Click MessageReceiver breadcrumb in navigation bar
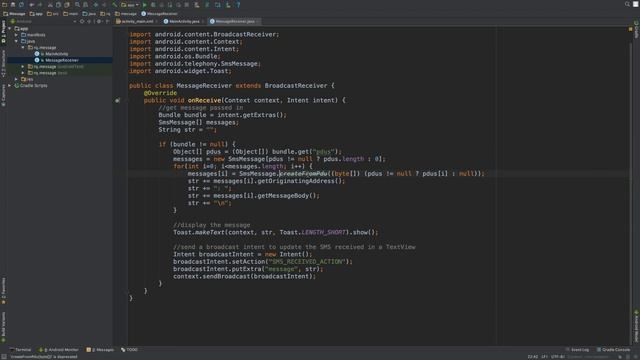The width and height of the screenshot is (640, 360). tap(159, 13)
